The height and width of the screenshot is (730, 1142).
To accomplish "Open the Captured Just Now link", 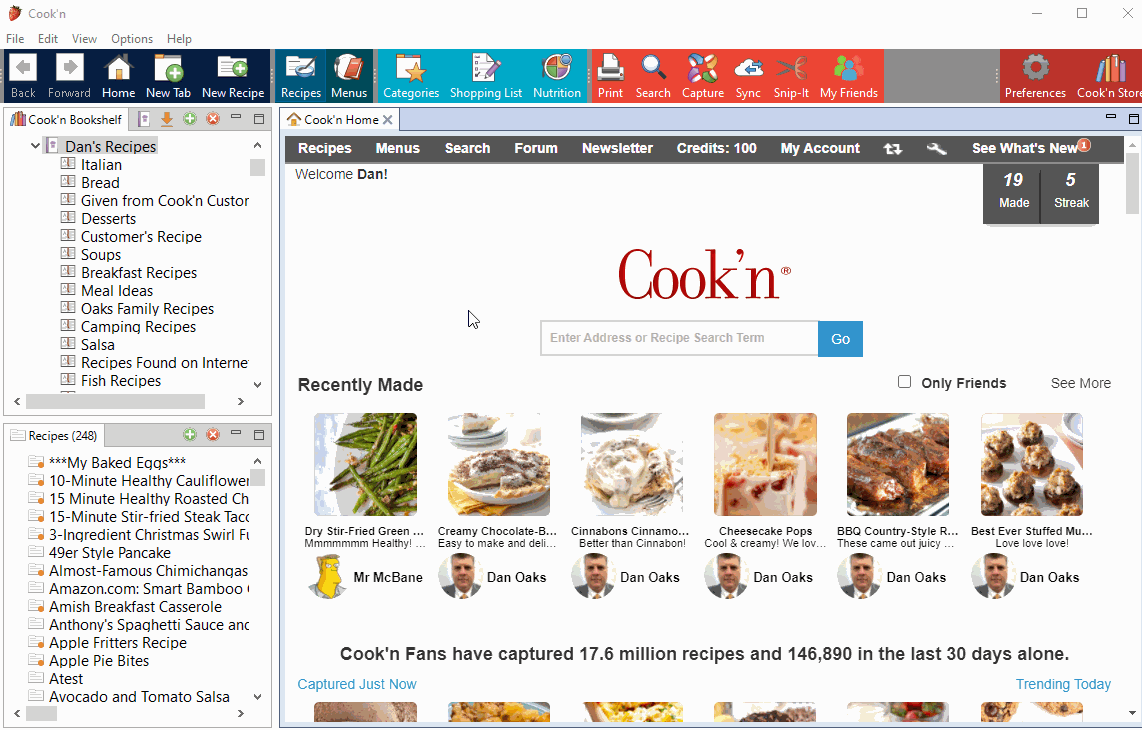I will (x=357, y=684).
